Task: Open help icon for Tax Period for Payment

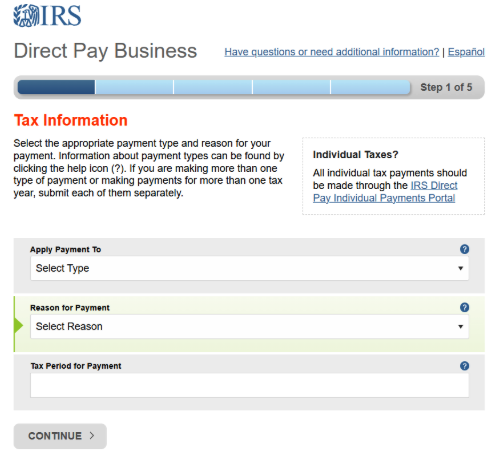Action: 464,366
